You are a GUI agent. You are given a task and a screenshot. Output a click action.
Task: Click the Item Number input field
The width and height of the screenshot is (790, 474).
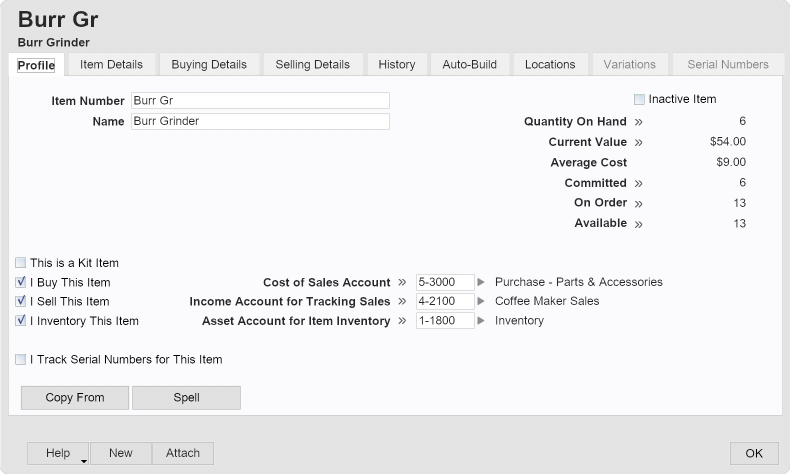coord(260,101)
